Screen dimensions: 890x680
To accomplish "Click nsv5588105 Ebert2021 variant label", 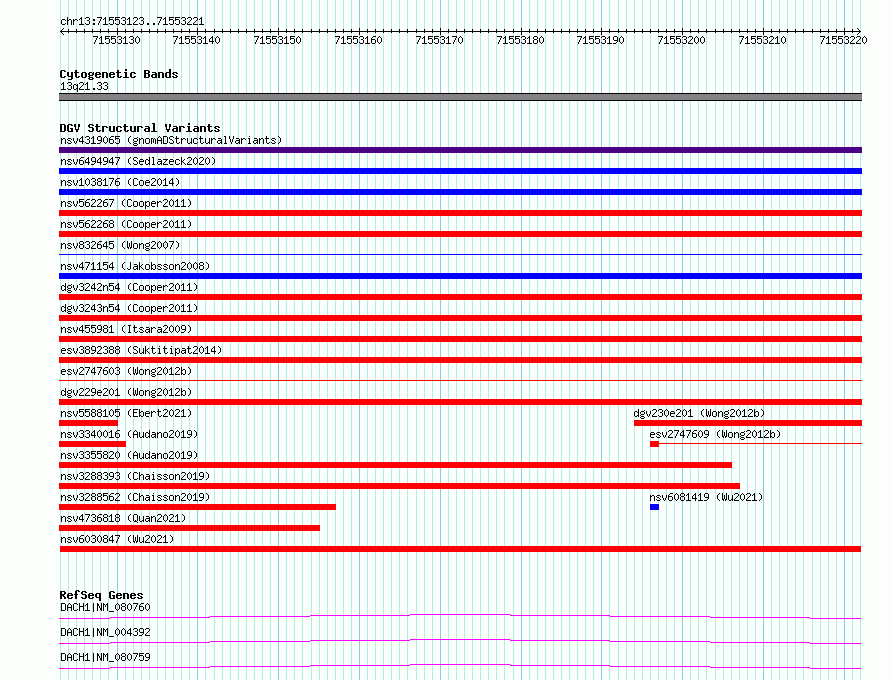I will click(126, 413).
